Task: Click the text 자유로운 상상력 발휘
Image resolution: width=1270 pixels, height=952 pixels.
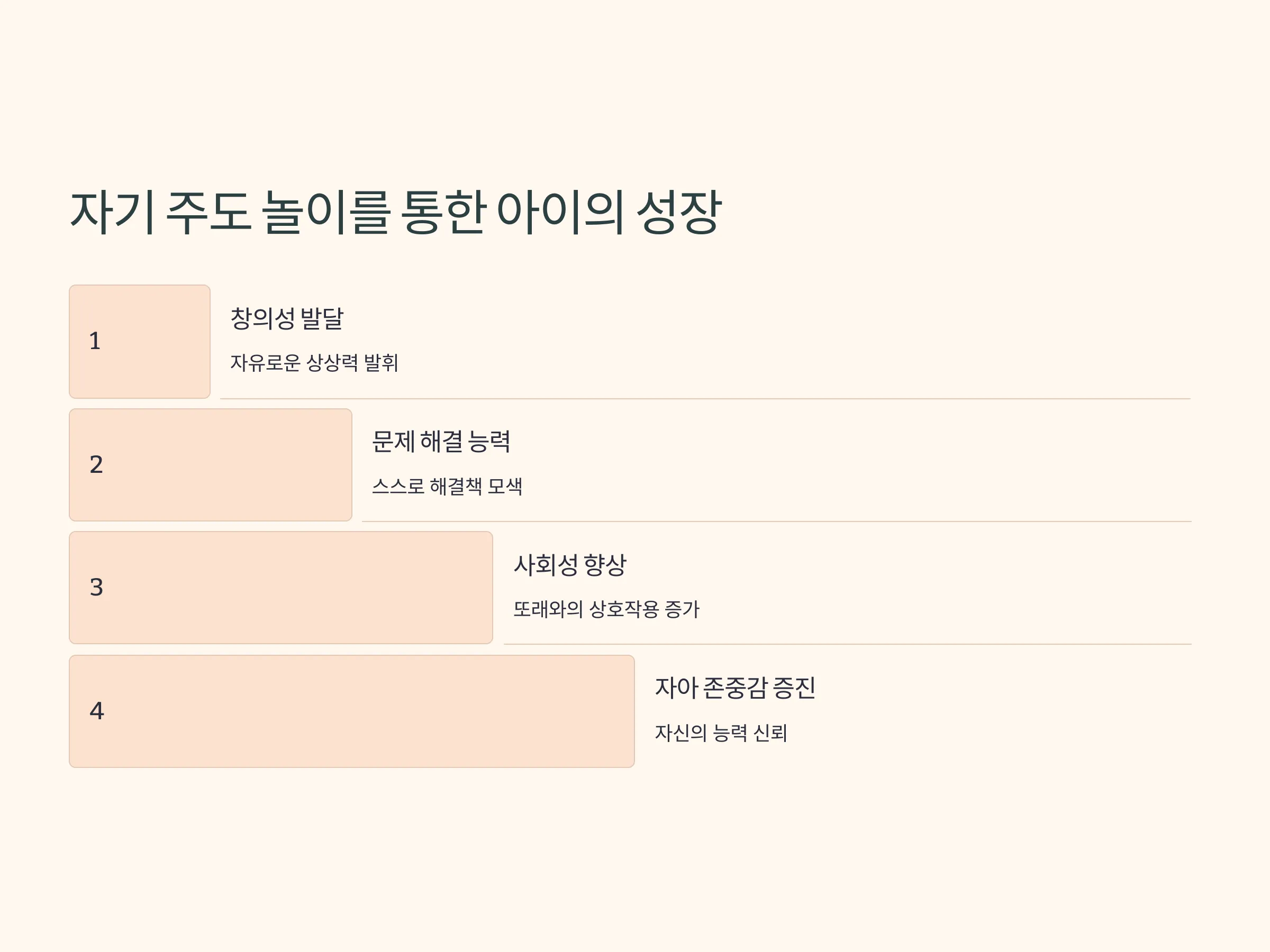Action: pyautogui.click(x=314, y=363)
